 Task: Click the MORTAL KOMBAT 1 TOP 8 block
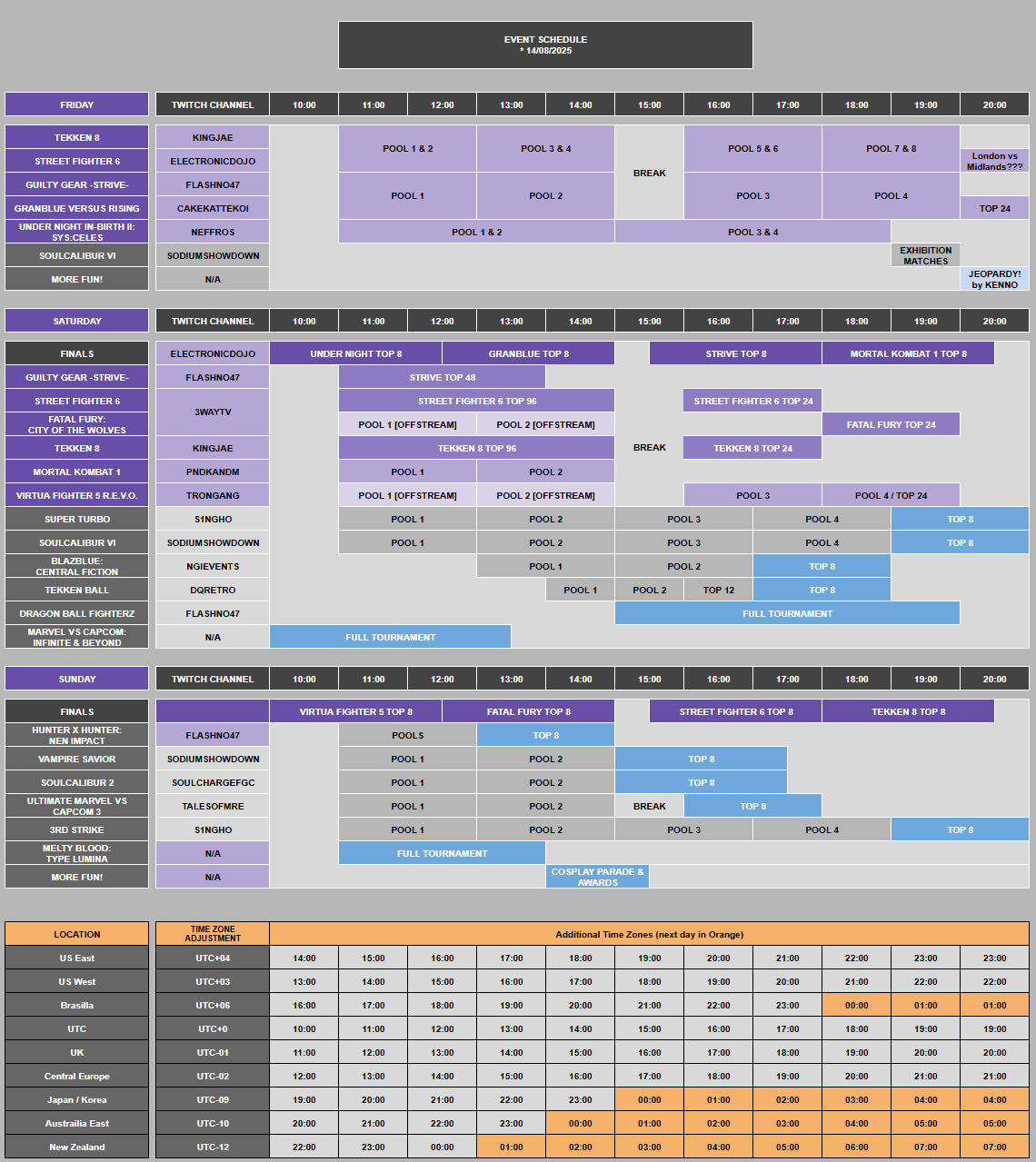point(908,353)
